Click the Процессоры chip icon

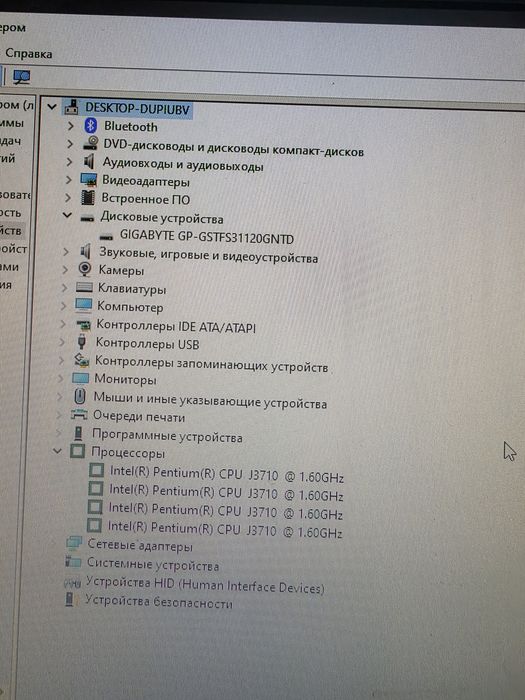coord(77,451)
